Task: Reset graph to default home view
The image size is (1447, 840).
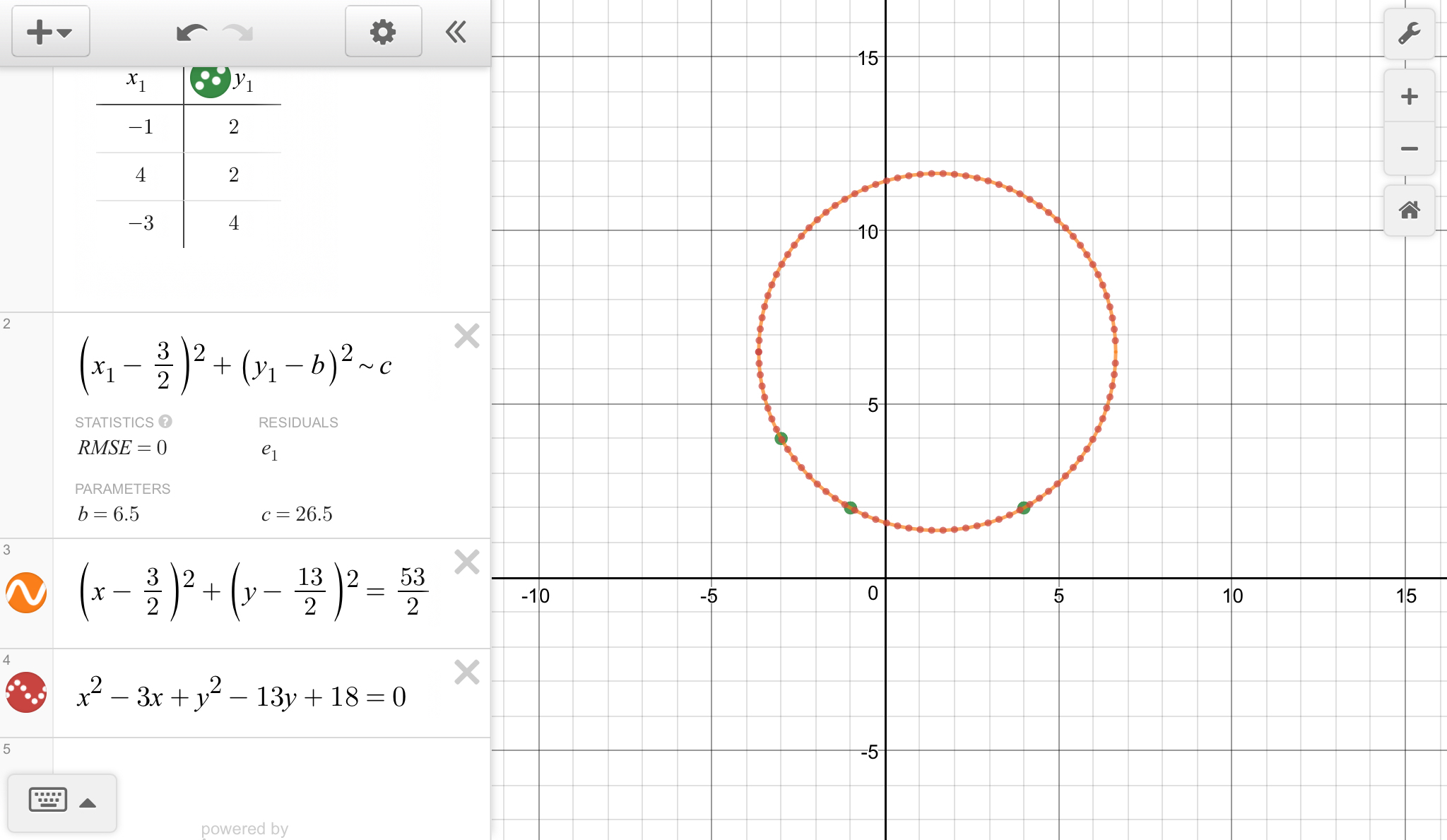Action: click(1409, 210)
